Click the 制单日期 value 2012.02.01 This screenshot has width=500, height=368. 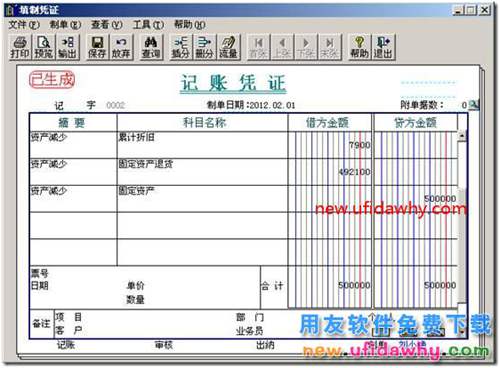pyautogui.click(x=272, y=105)
